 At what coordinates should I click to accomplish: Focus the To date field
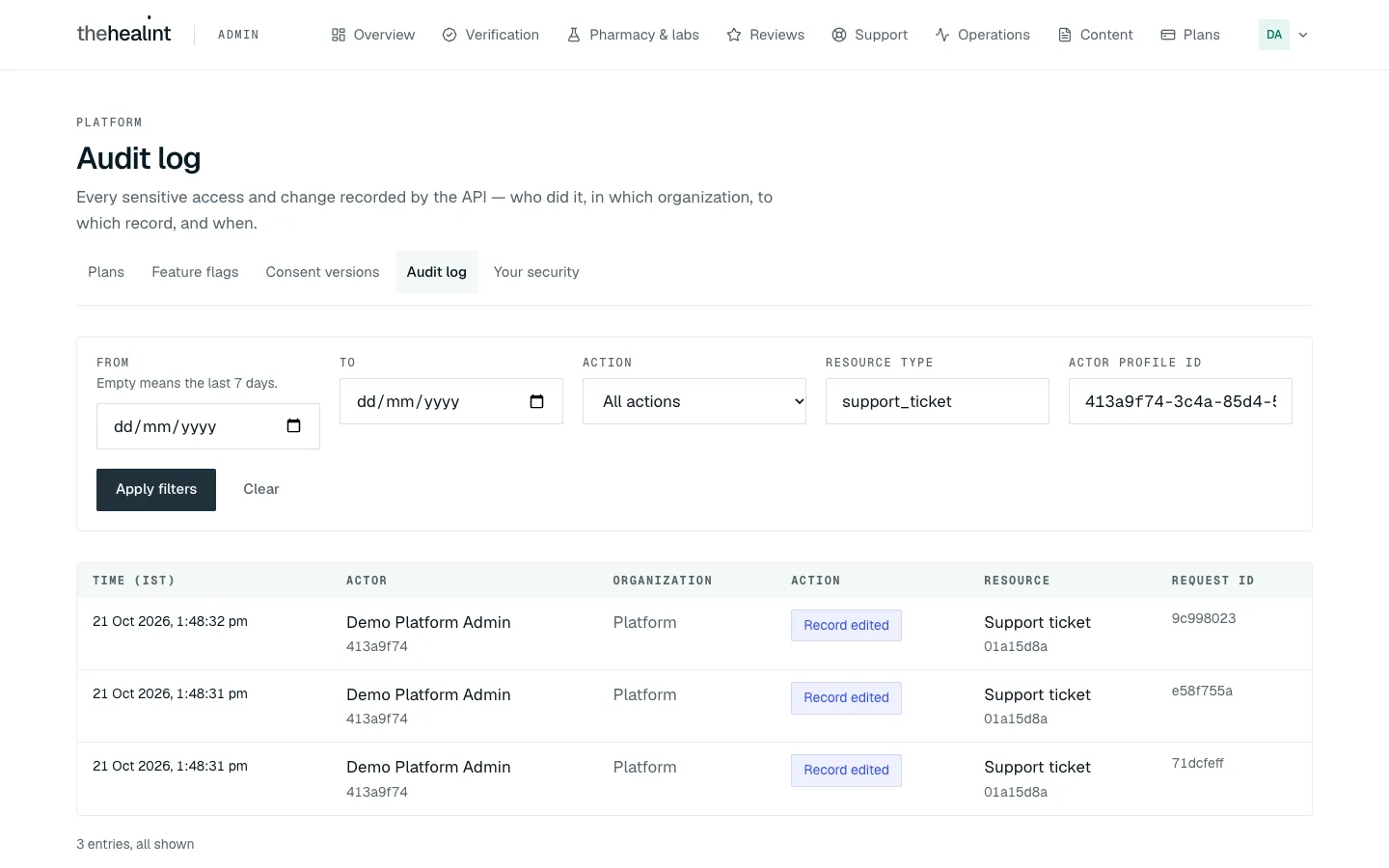[x=451, y=401]
